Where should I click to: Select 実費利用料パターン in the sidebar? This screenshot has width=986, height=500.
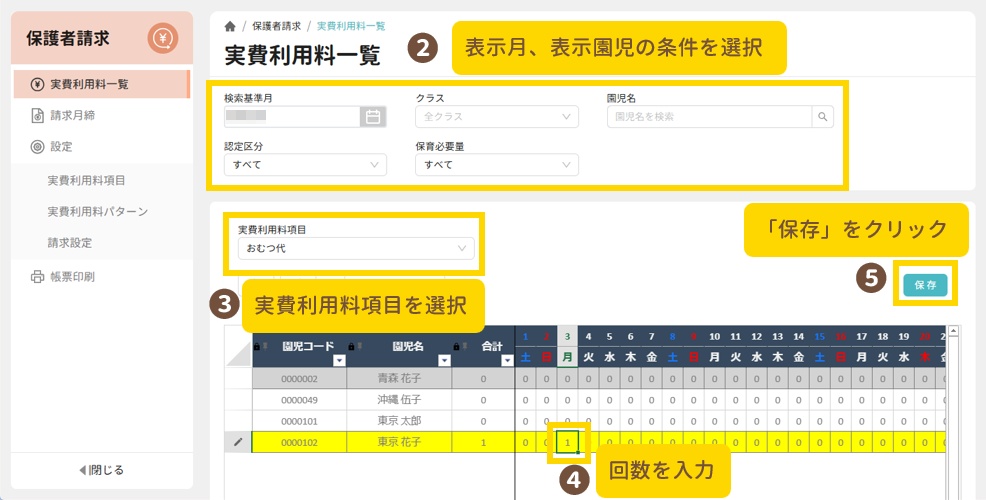(x=98, y=212)
